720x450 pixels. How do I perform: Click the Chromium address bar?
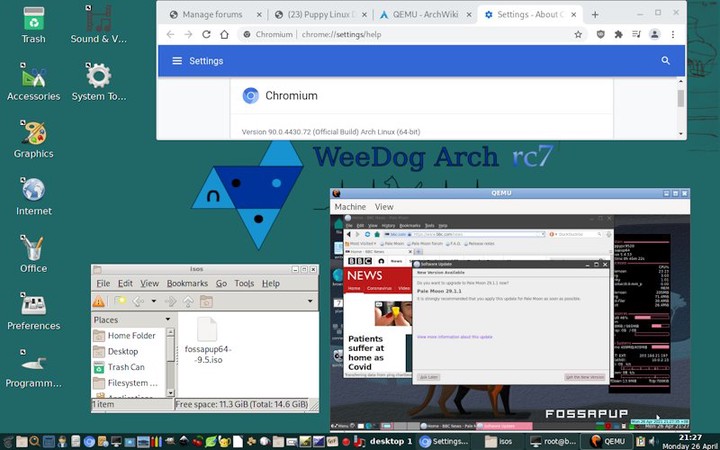pos(411,34)
